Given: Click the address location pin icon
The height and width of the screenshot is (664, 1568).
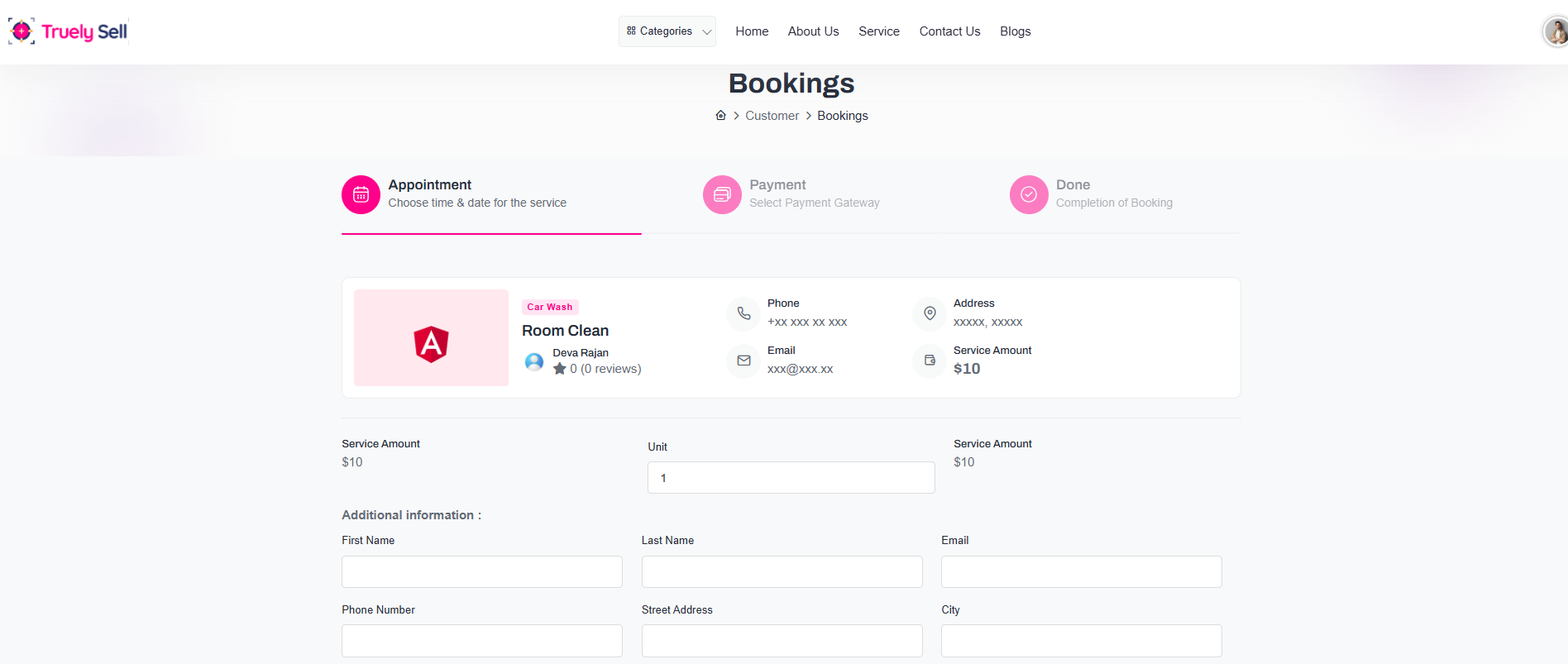Looking at the screenshot, I should click(930, 313).
